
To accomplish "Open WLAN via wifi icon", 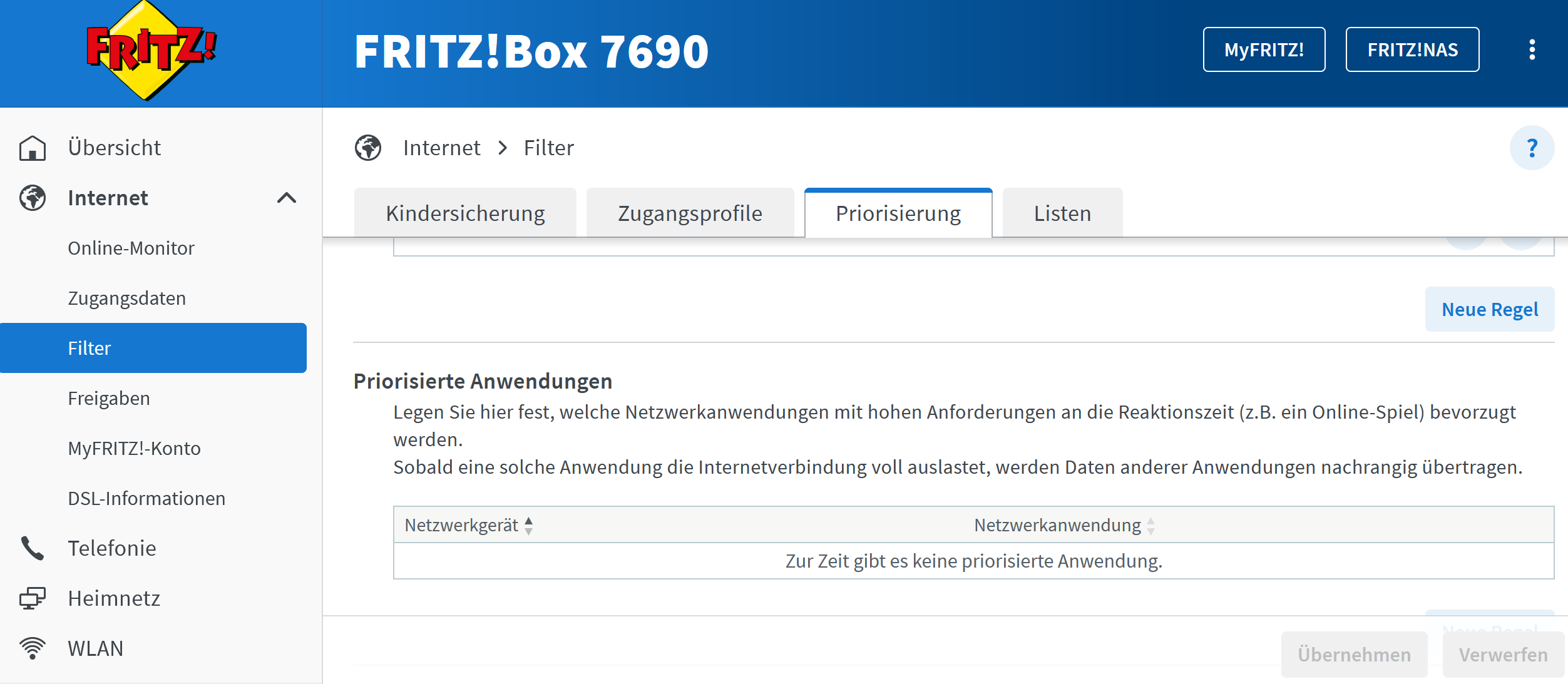I will click(x=32, y=648).
